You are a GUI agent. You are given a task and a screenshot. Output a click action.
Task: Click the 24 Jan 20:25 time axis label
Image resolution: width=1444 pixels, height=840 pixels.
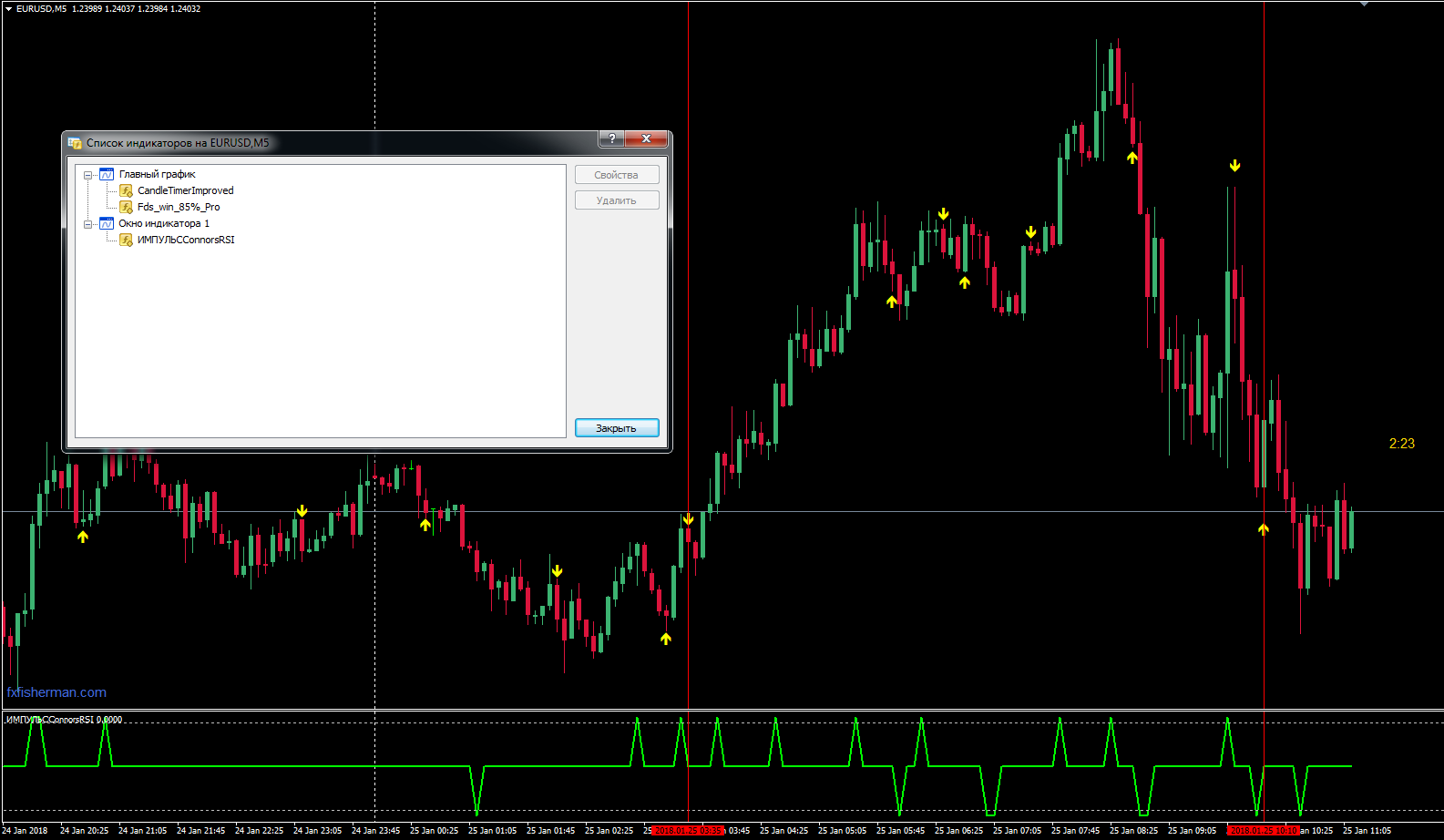point(84,831)
